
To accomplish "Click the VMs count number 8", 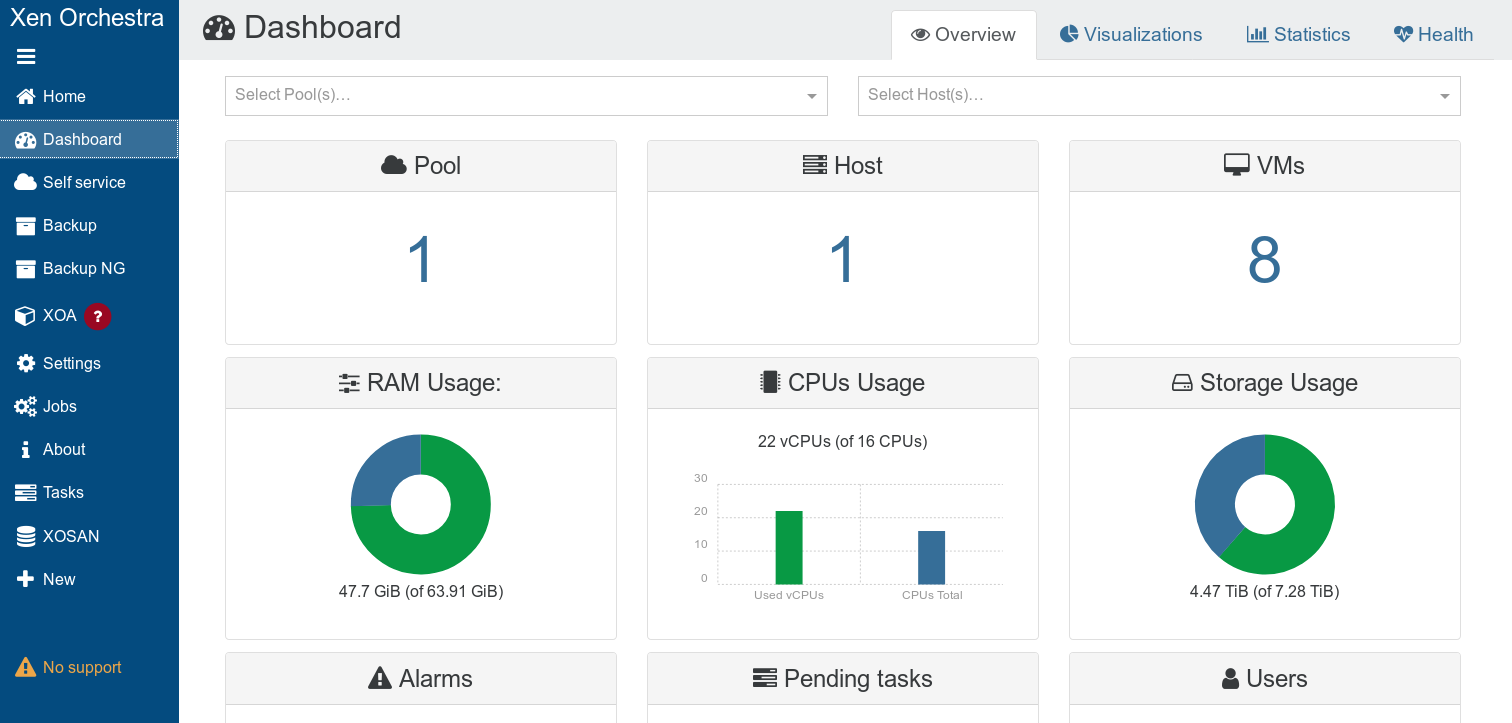I will point(1264,261).
